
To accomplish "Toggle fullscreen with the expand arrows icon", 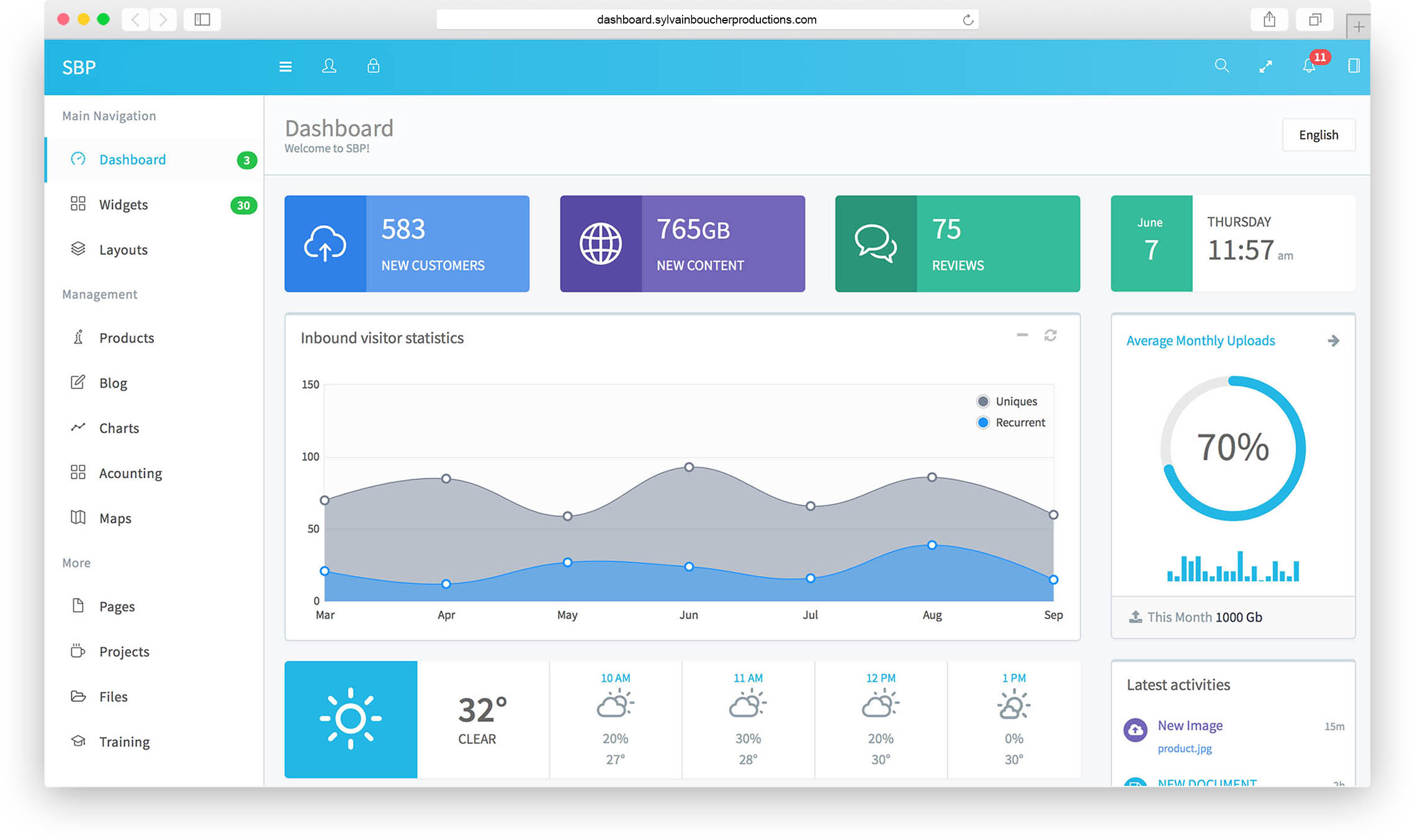I will point(1265,66).
